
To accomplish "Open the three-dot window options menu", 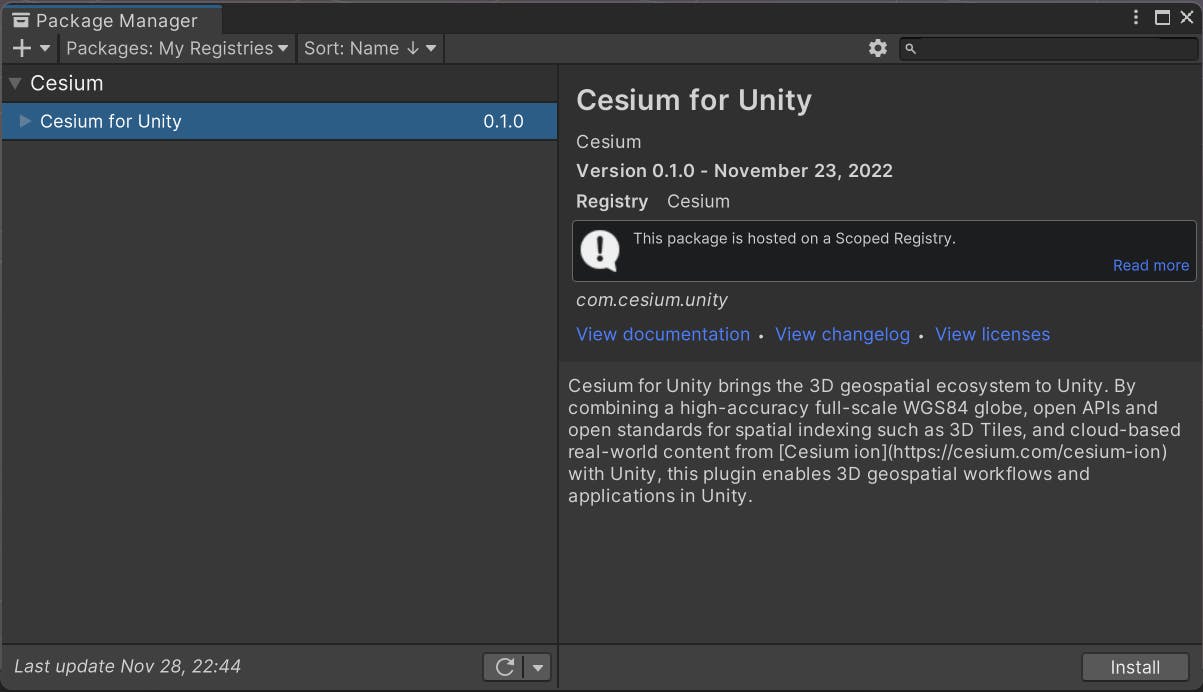I will click(1136, 18).
